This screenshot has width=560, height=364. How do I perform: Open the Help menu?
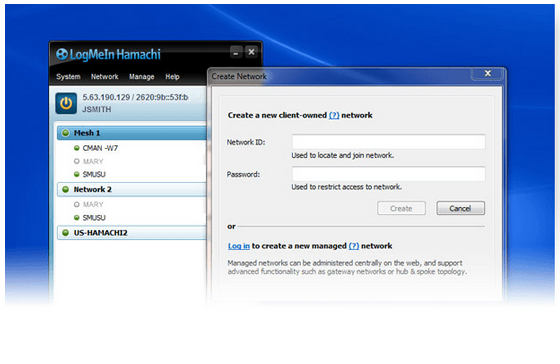point(172,77)
